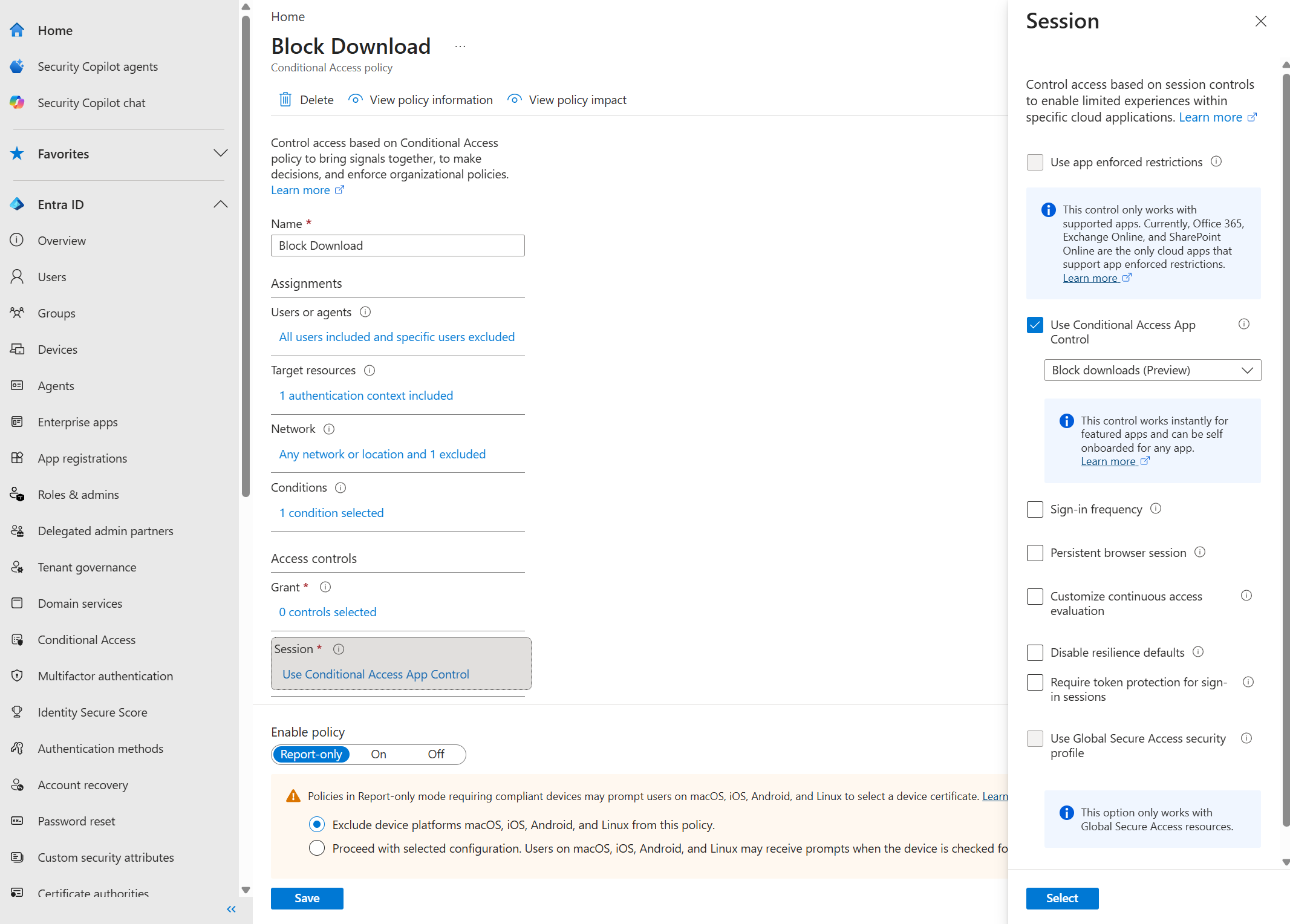
Task: Check Require token protection for sign-in sessions
Action: pyautogui.click(x=1035, y=682)
